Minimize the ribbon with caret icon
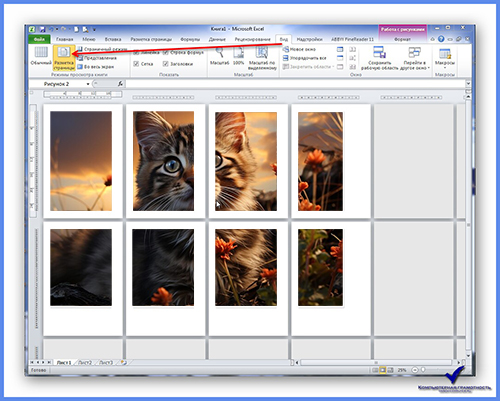 (433, 39)
